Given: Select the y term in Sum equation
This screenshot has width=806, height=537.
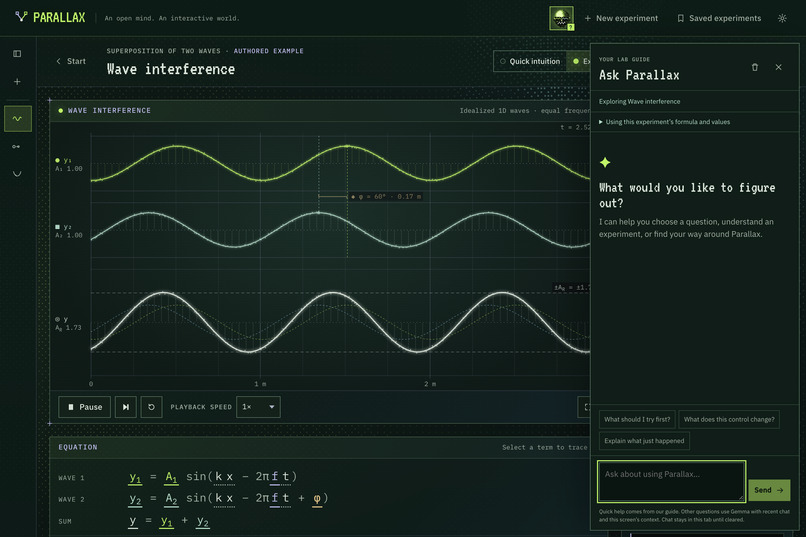Looking at the screenshot, I should 133,521.
